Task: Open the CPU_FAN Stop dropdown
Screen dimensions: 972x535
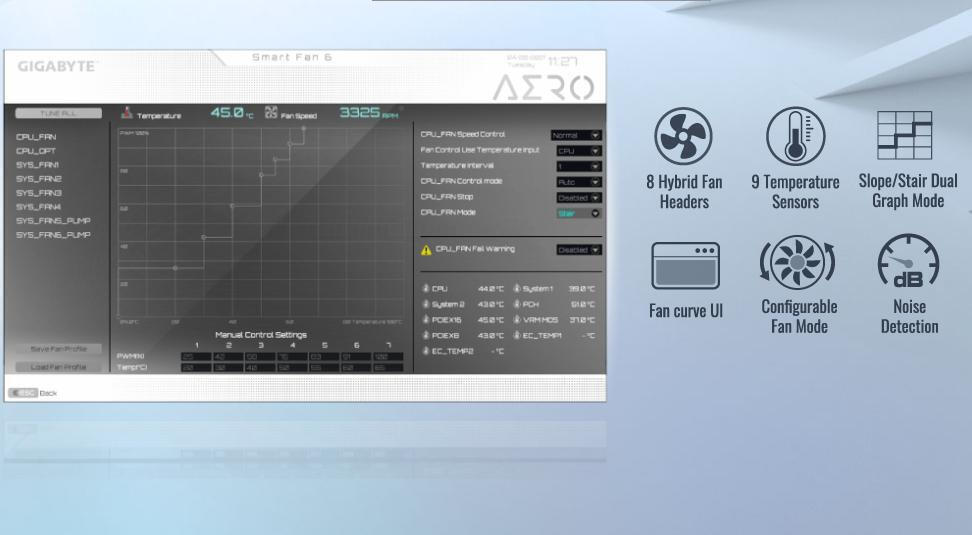Action: 578,198
